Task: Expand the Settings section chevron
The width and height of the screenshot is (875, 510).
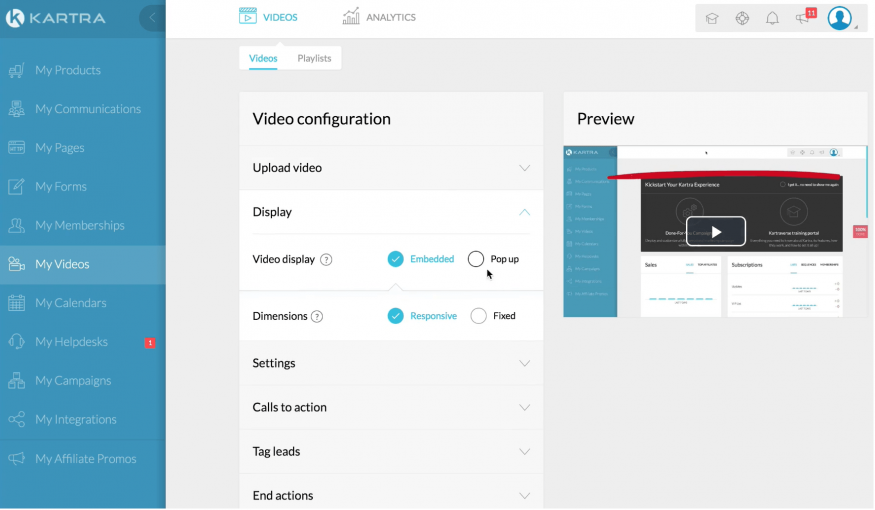Action: pos(524,363)
